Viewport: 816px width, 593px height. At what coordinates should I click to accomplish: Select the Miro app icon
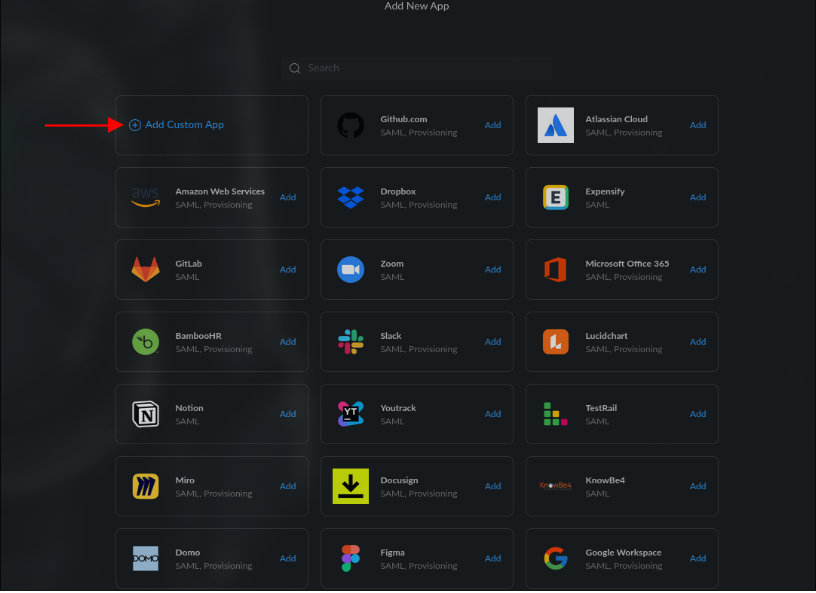145,486
